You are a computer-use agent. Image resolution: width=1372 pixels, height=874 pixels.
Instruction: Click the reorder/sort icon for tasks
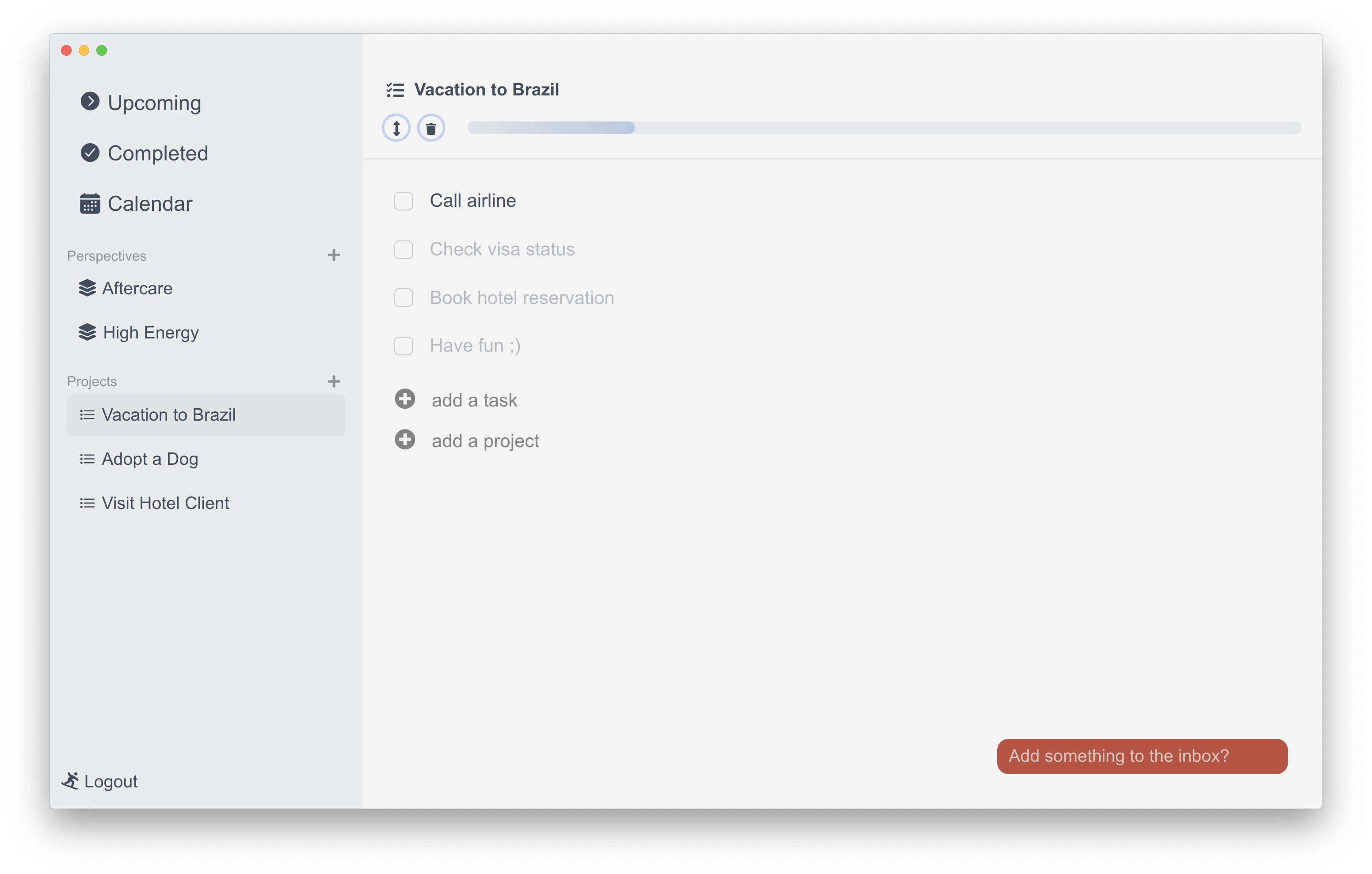[x=397, y=127]
